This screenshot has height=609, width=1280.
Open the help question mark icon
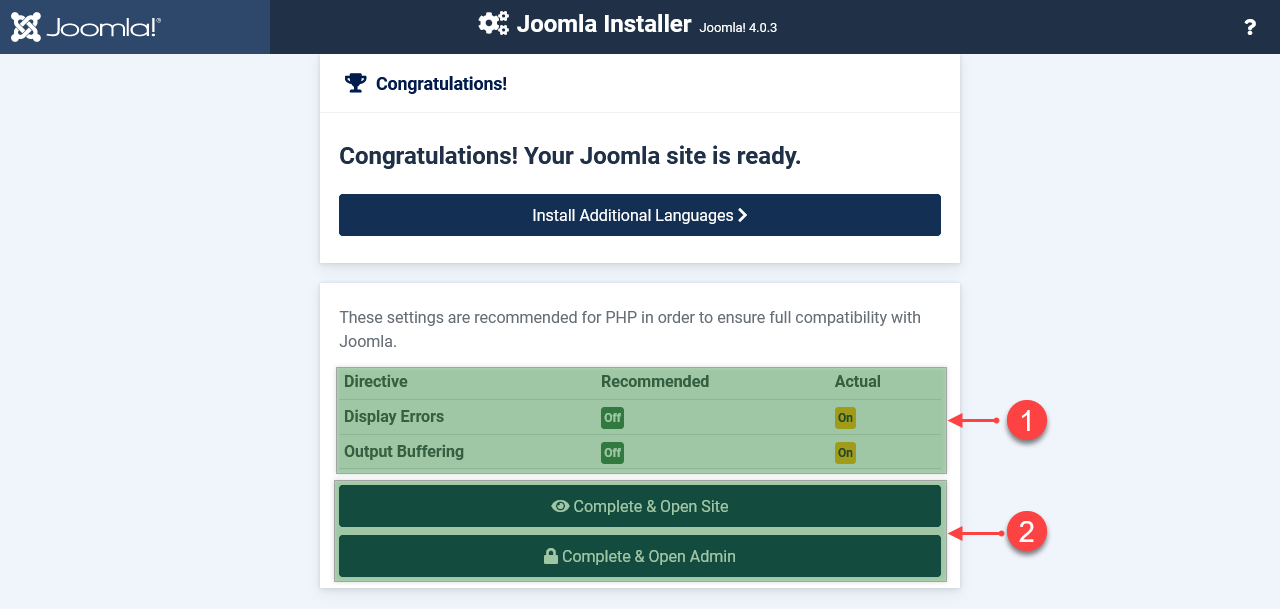click(1250, 27)
